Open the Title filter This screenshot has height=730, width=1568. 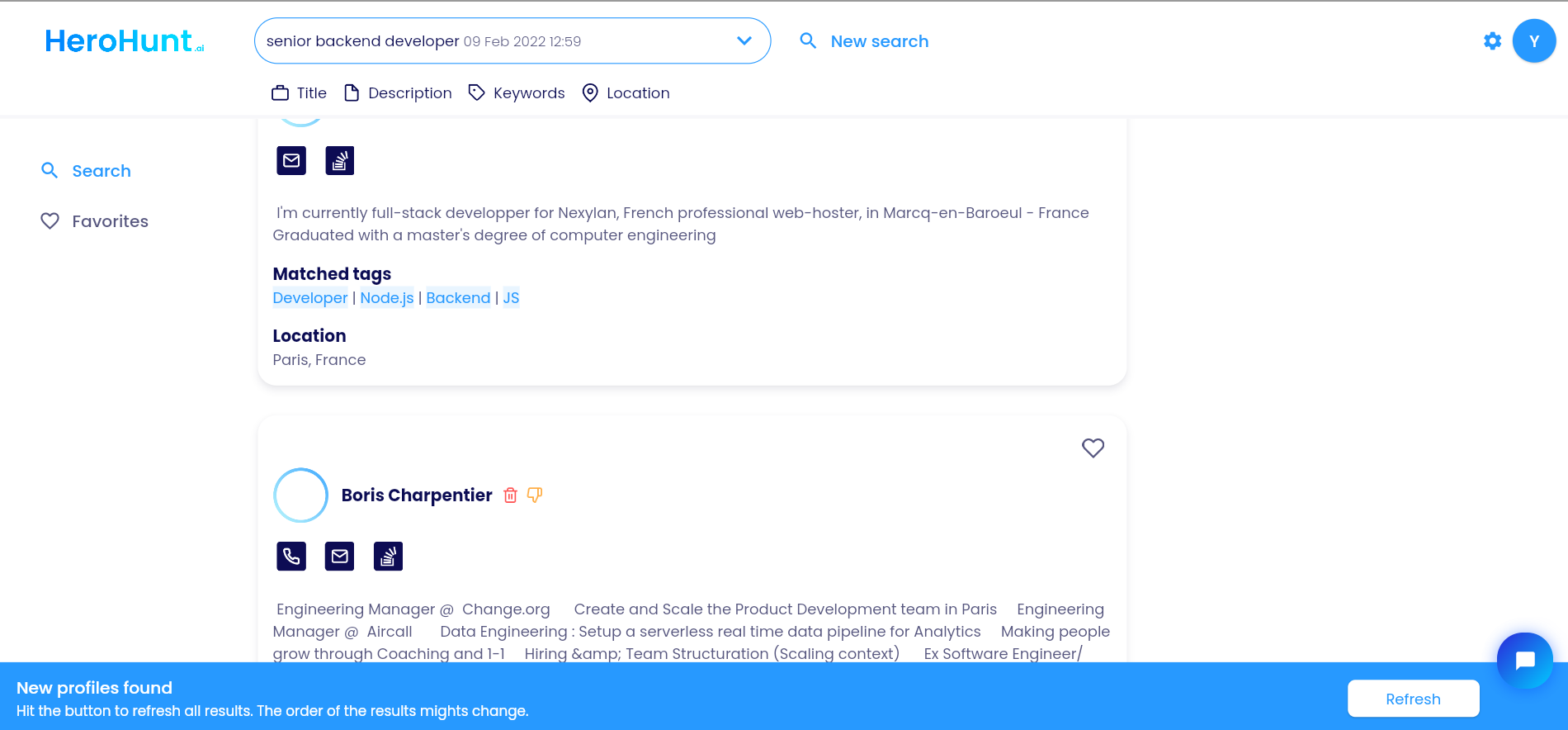coord(300,93)
